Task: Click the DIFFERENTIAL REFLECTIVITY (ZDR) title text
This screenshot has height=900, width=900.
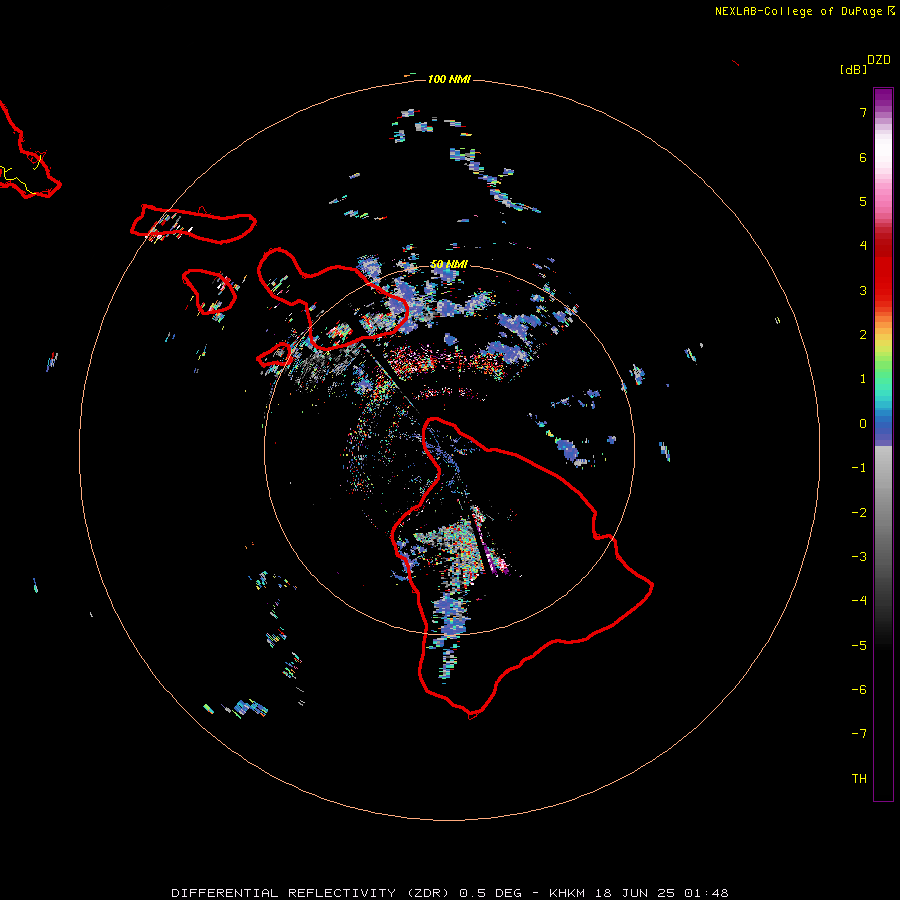Action: [x=312, y=893]
